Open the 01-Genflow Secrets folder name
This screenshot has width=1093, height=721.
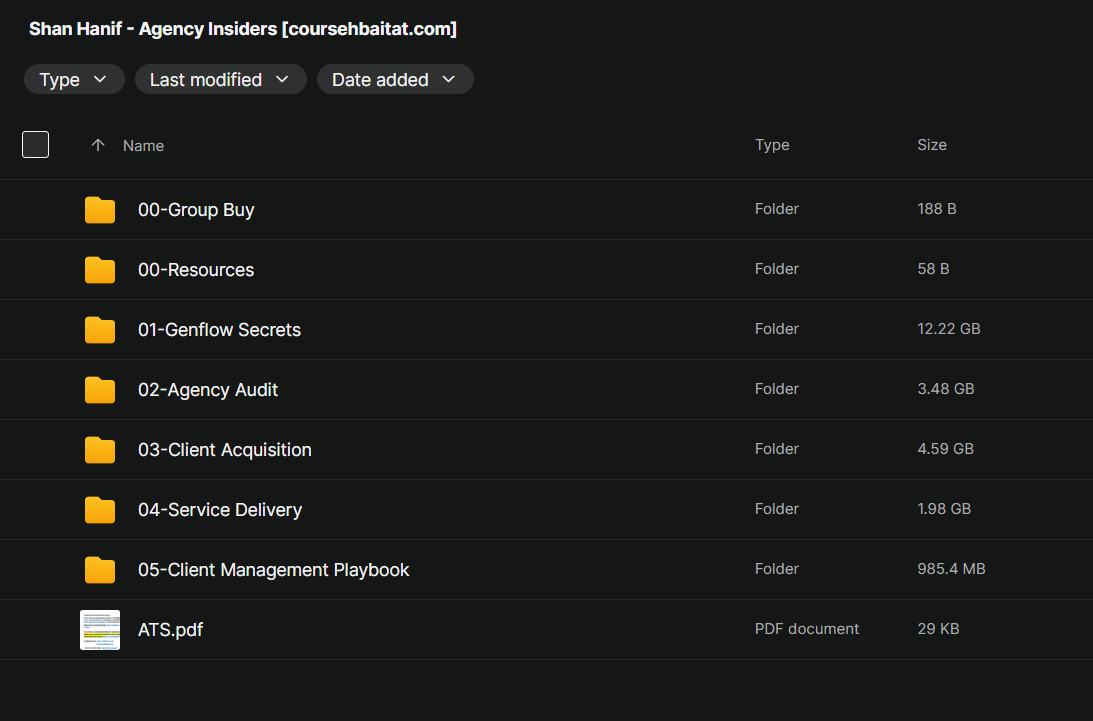[x=219, y=330]
